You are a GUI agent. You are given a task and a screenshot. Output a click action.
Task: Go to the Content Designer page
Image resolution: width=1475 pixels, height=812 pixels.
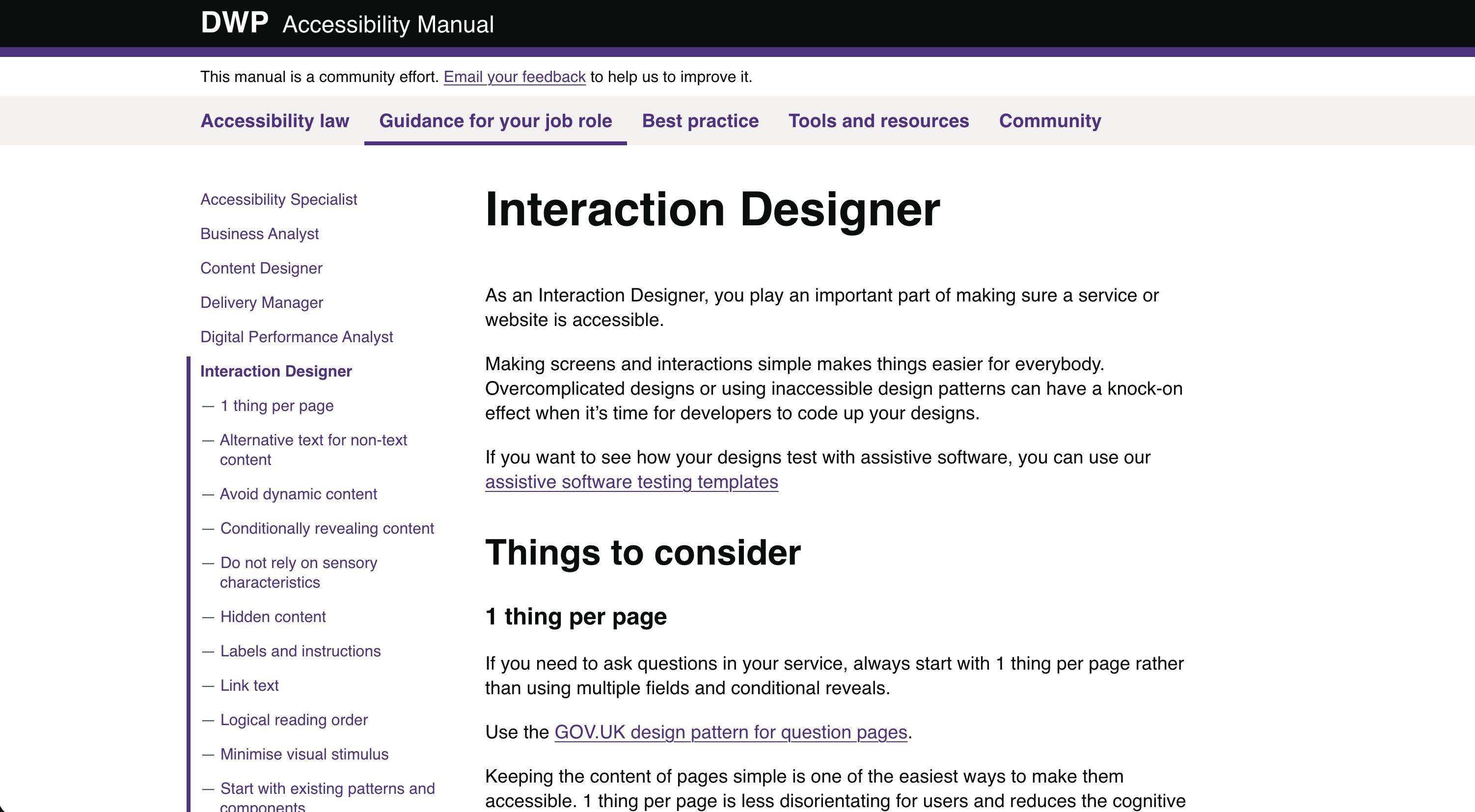pos(261,268)
